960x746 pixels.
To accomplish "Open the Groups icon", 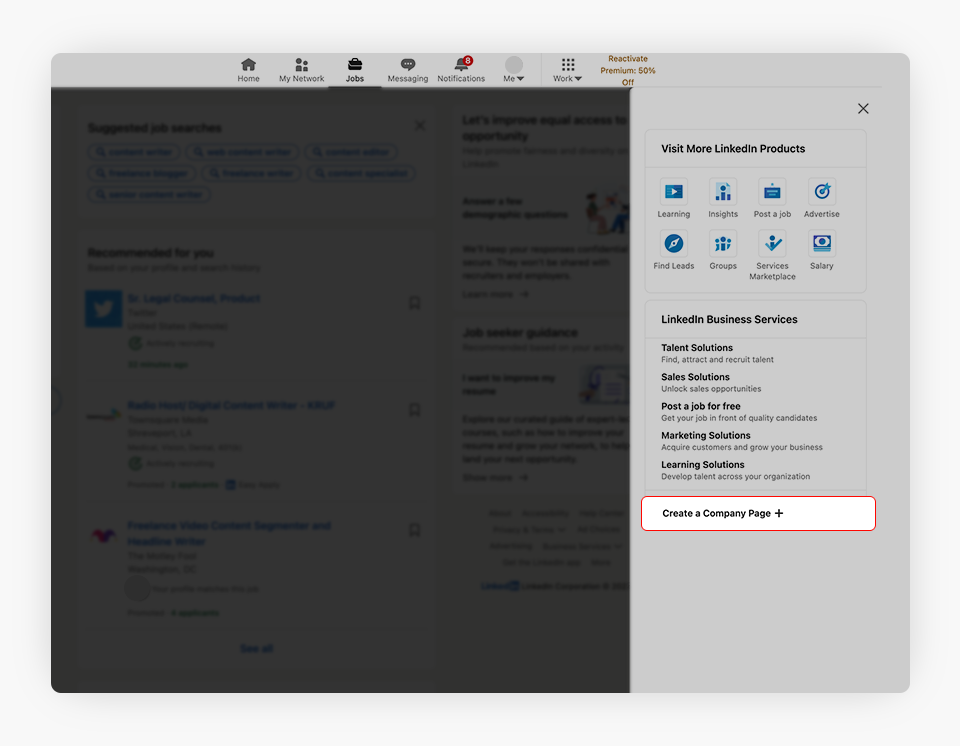I will 723,244.
